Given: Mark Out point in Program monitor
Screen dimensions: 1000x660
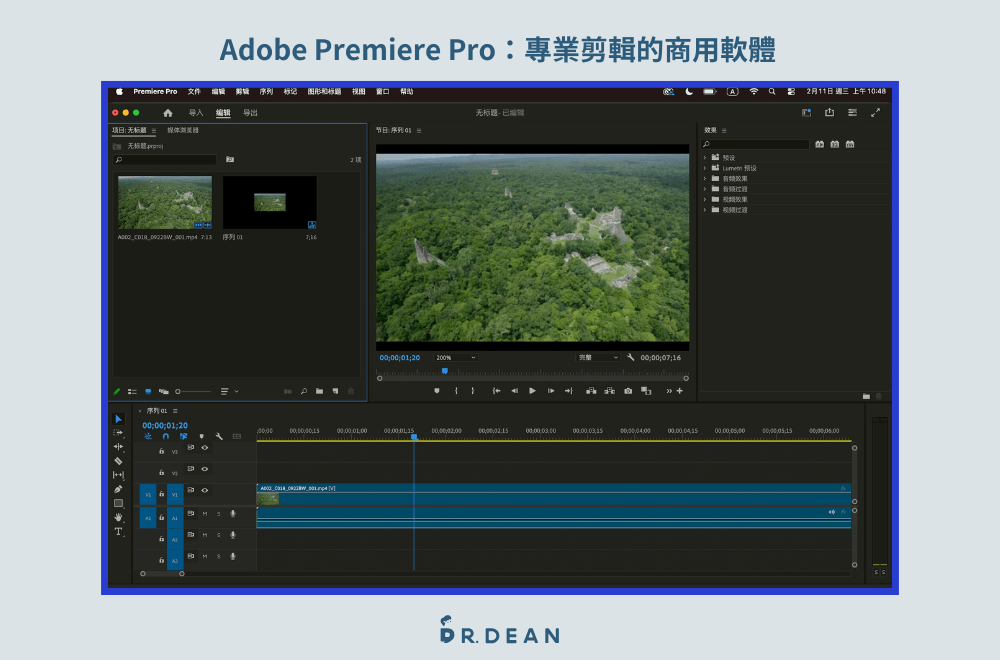Looking at the screenshot, I should (x=473, y=391).
